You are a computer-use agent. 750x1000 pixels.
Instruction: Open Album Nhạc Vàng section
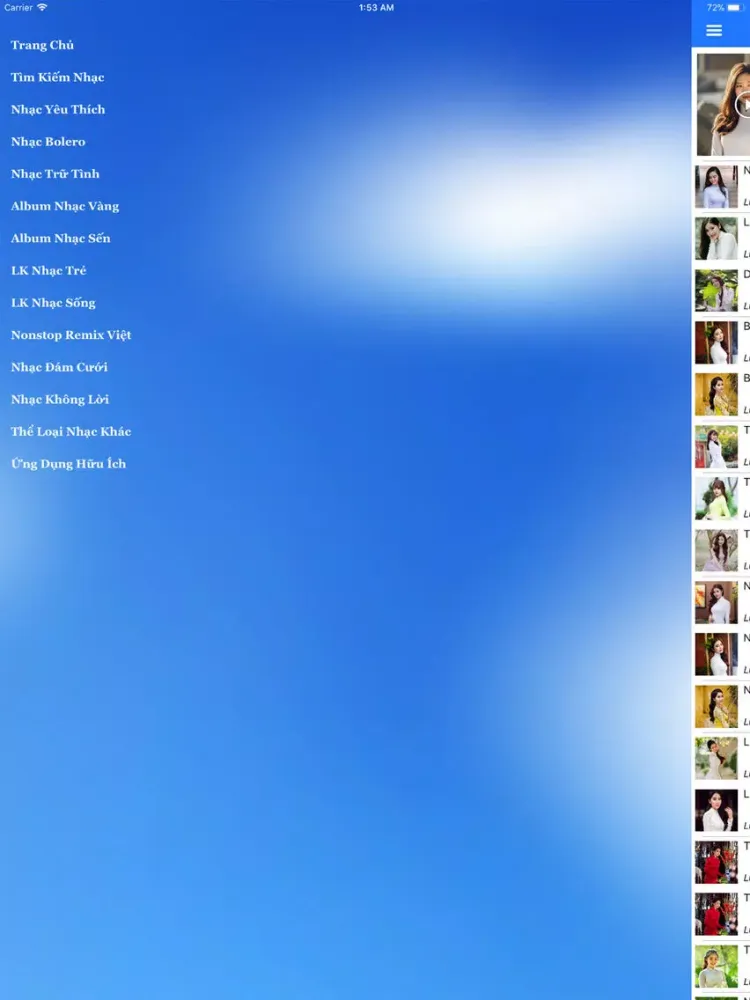[x=65, y=206]
